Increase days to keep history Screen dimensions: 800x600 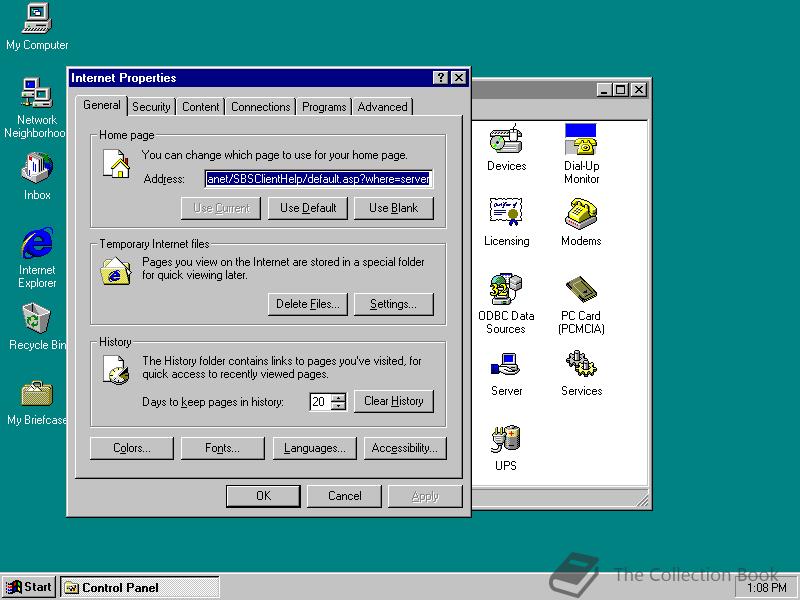click(x=338, y=397)
